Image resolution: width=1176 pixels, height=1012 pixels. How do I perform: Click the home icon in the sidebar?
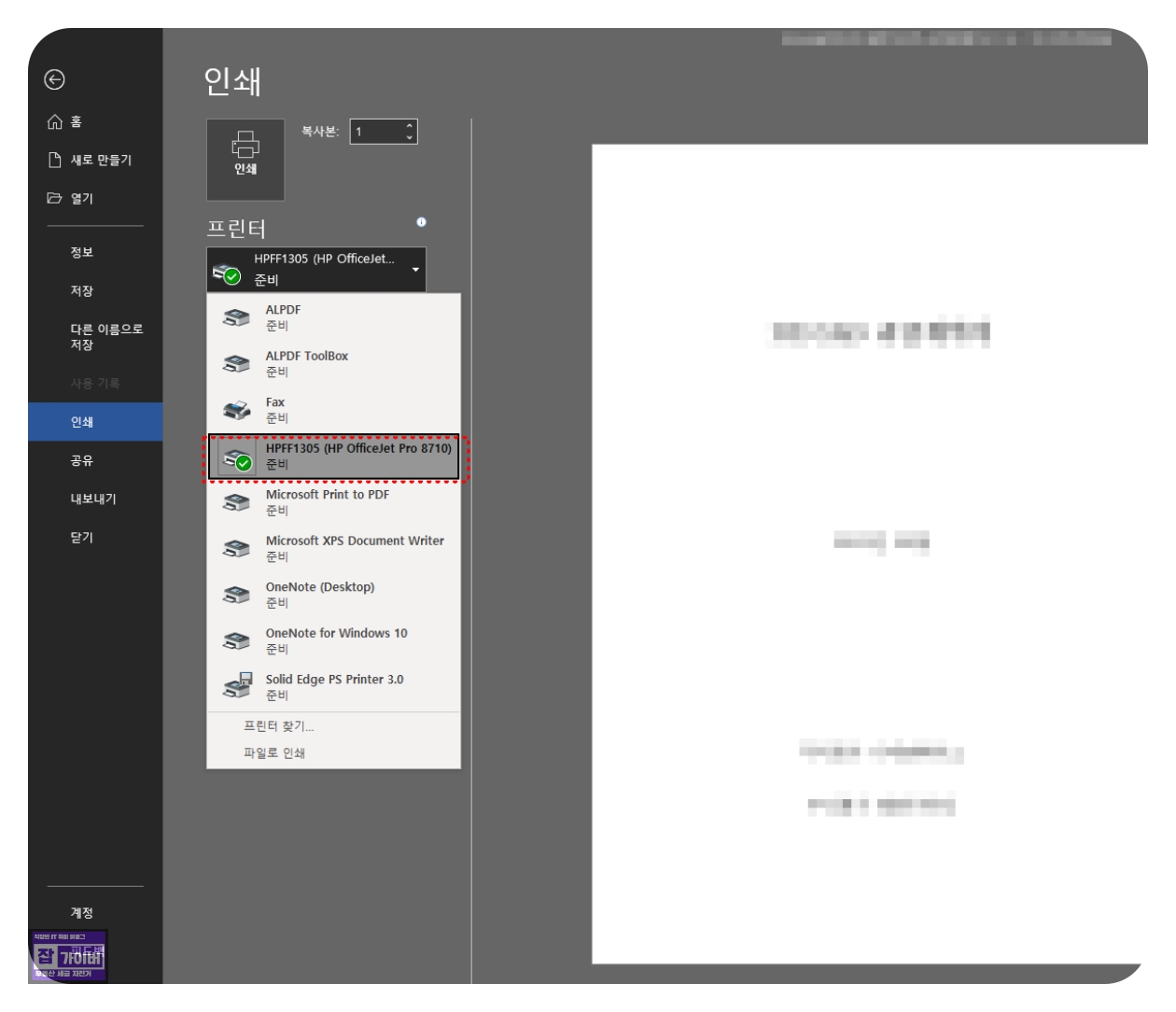55,122
